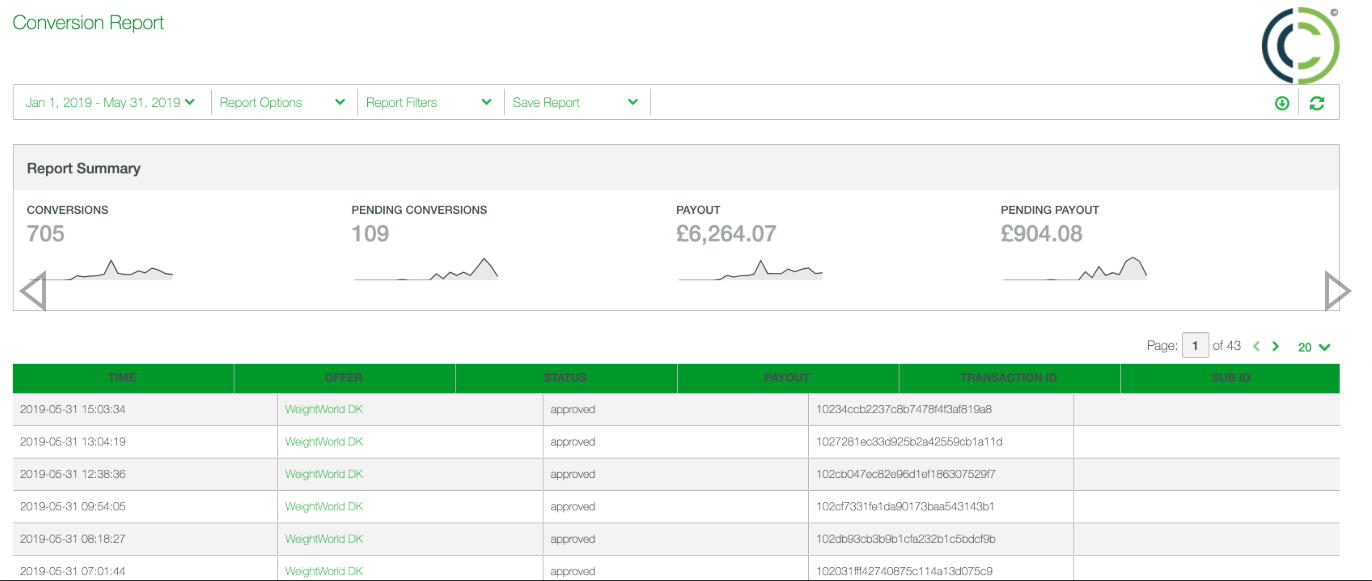
Task: Open the Report Filters dropdown
Action: pos(428,102)
